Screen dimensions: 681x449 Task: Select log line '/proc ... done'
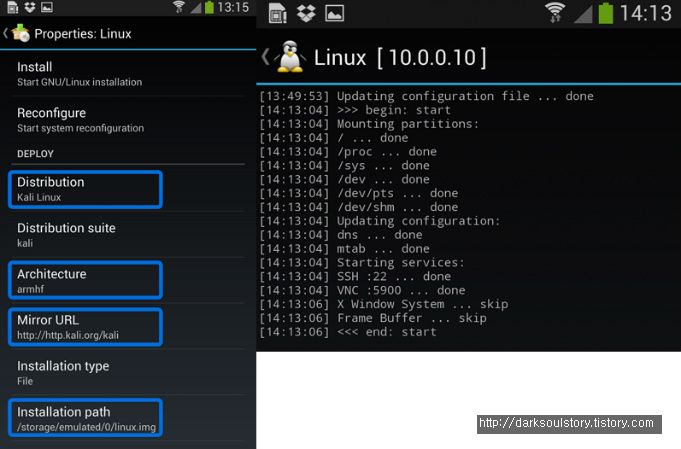coord(387,152)
